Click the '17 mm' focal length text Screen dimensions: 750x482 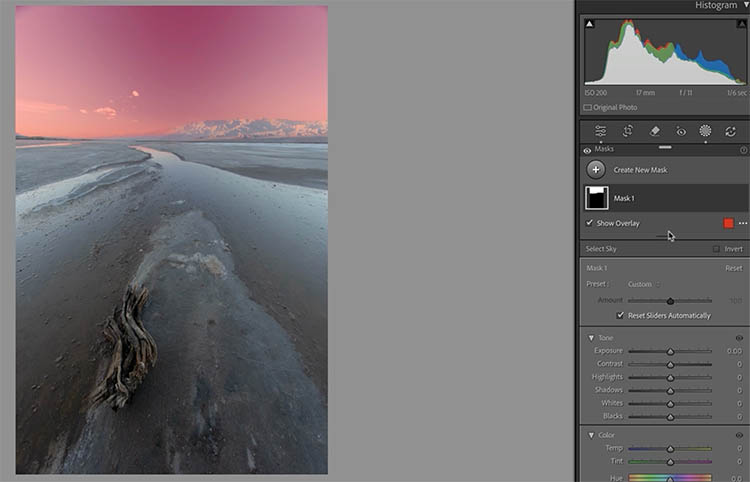pyautogui.click(x=645, y=93)
